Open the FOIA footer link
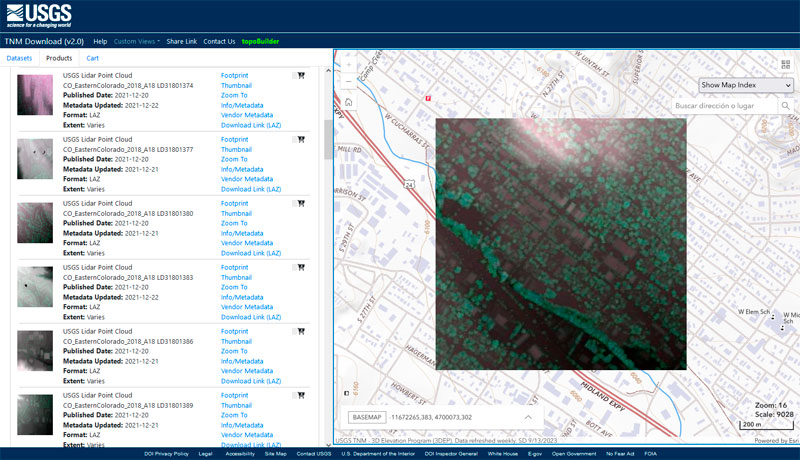This screenshot has width=800, height=460. 651,454
